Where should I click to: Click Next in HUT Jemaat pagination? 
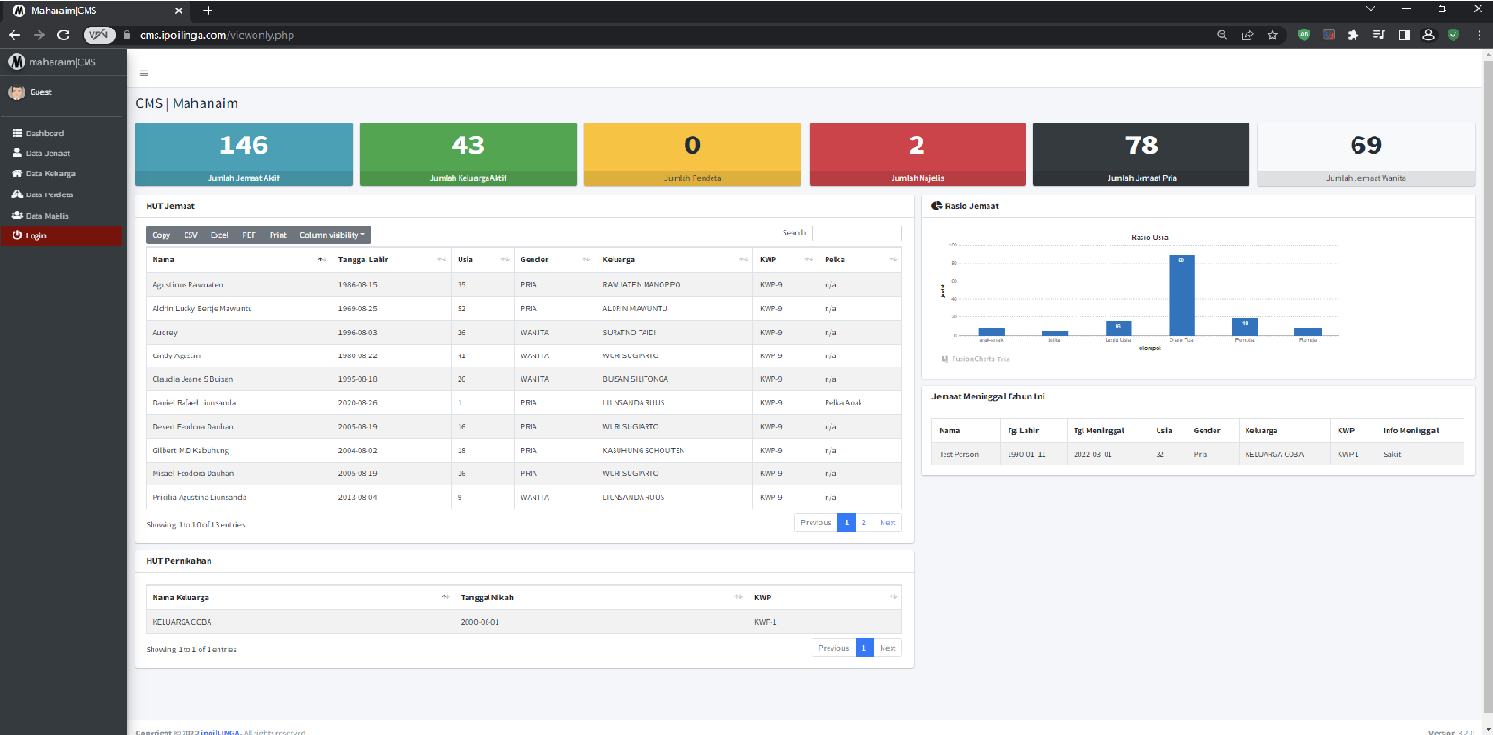point(887,522)
